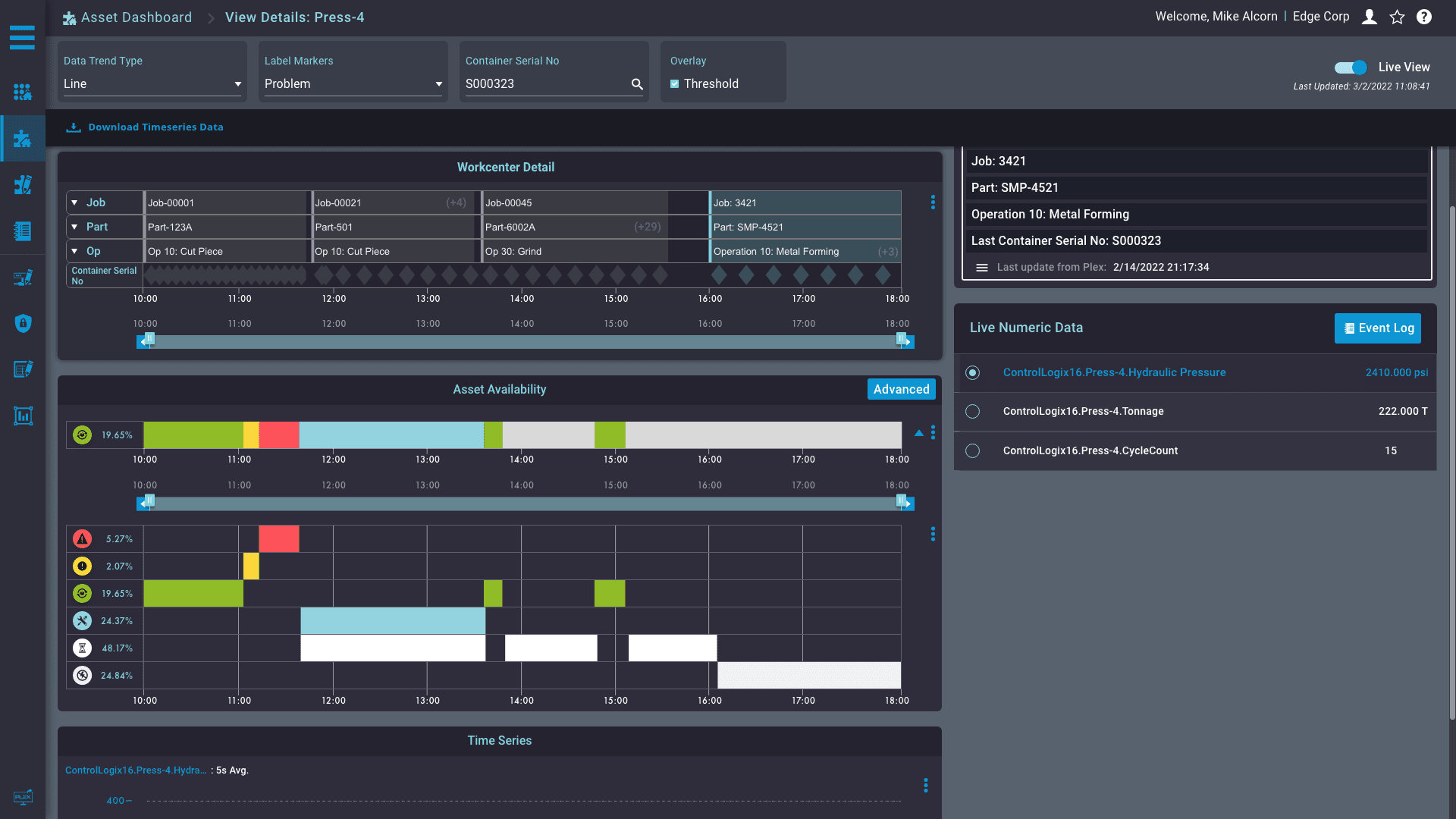Image resolution: width=1456 pixels, height=819 pixels.
Task: Select the shield security icon in sidebar
Action: click(x=23, y=324)
